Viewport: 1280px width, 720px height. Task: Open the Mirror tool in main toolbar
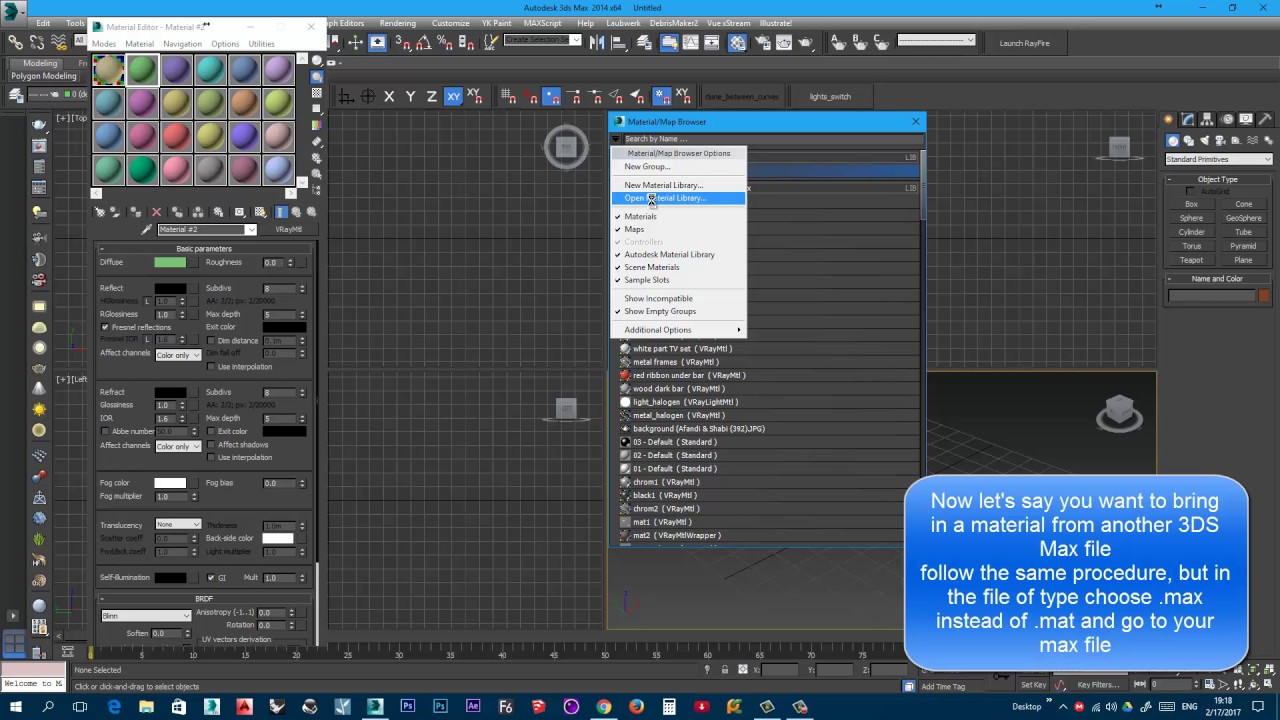point(597,42)
